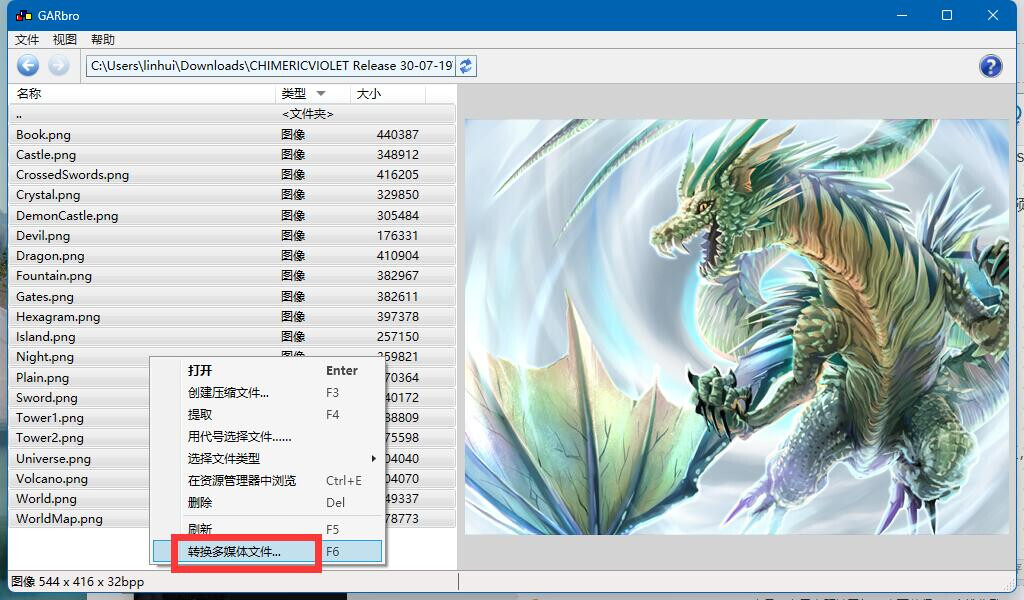Open the 帮助 menu
This screenshot has width=1024, height=600.
[x=103, y=40]
